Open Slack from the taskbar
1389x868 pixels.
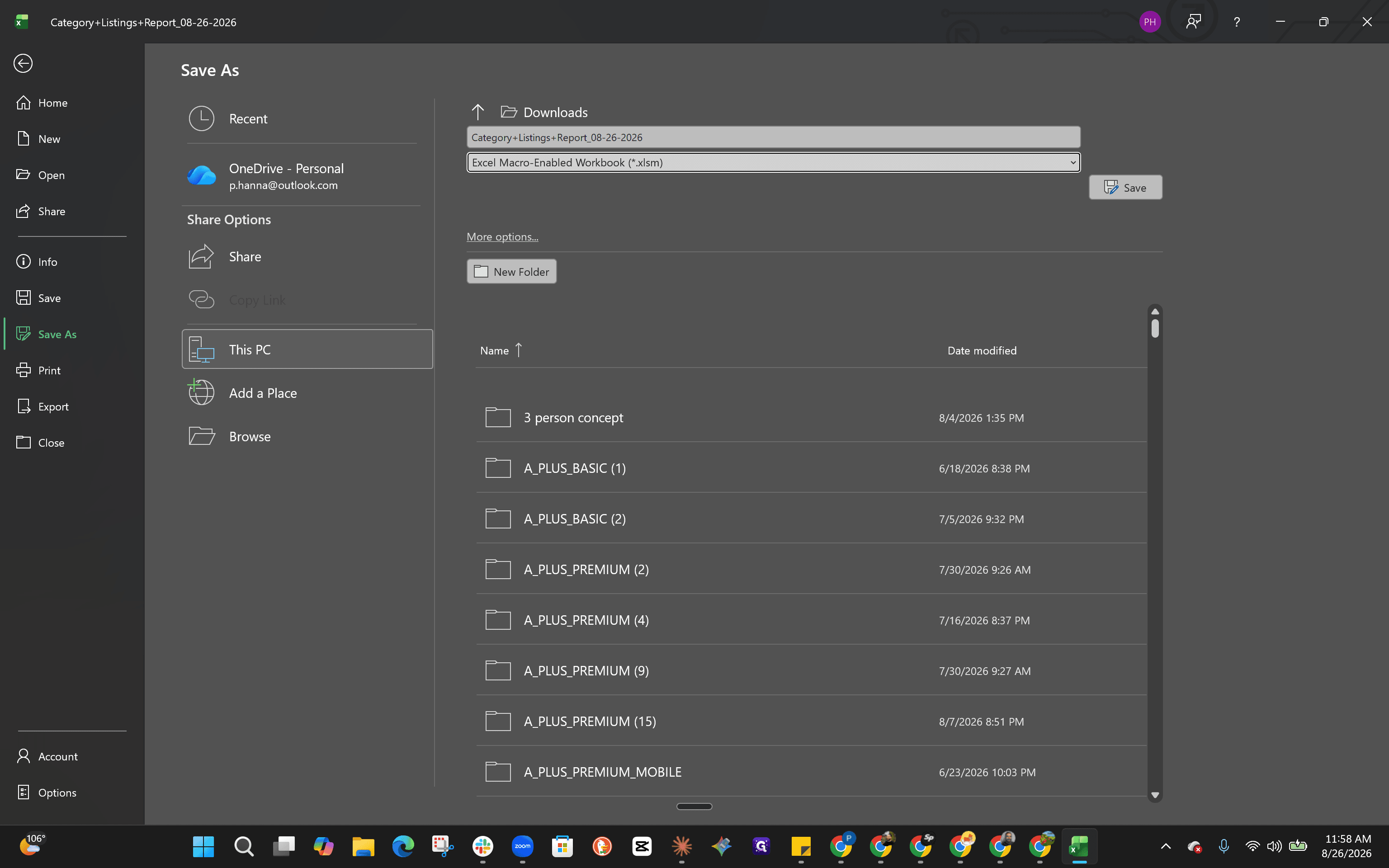click(x=483, y=846)
